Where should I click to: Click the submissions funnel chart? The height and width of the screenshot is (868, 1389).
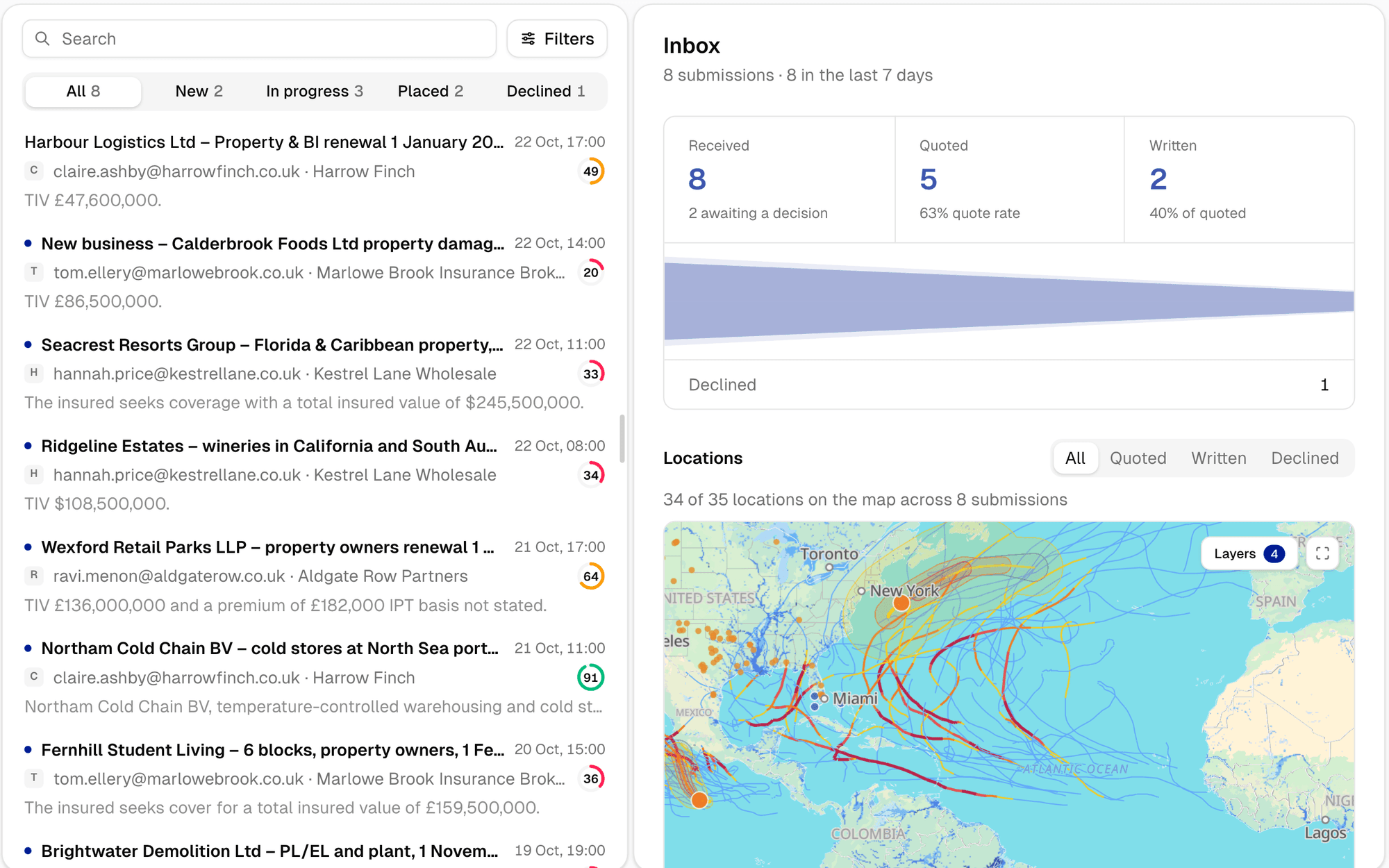[1009, 301]
